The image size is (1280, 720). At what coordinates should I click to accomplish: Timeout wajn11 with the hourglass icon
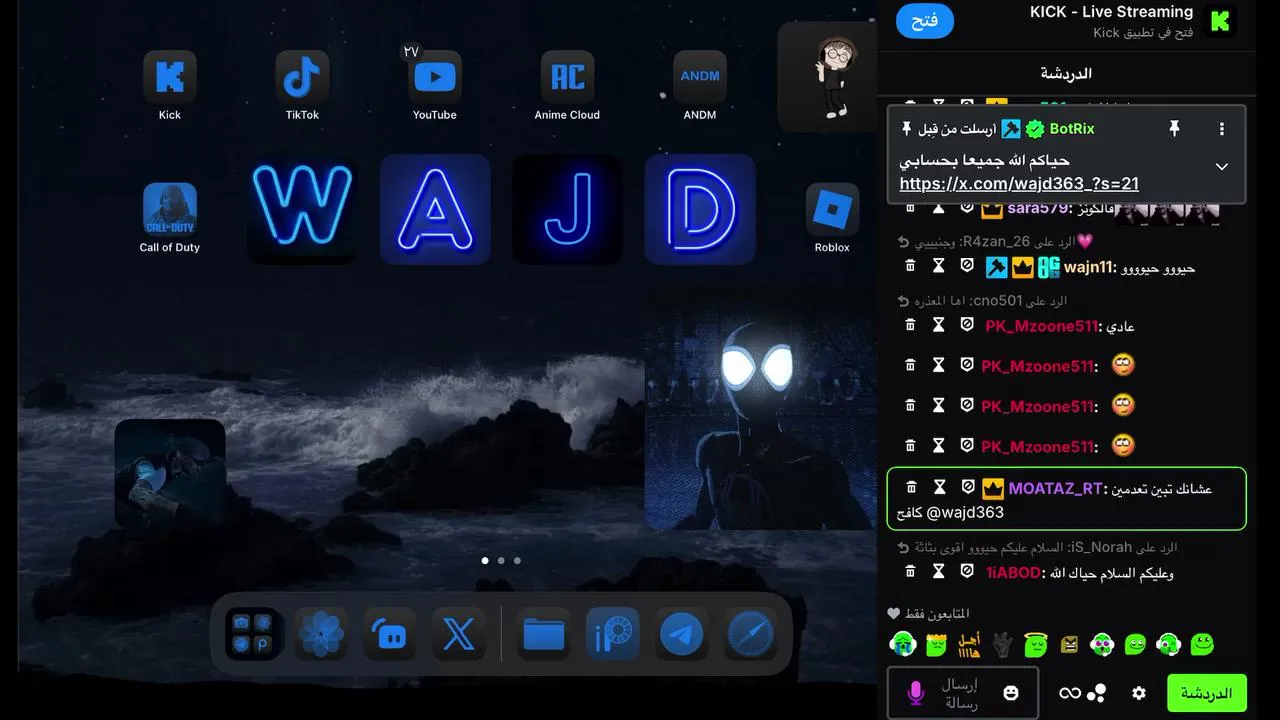(938, 266)
